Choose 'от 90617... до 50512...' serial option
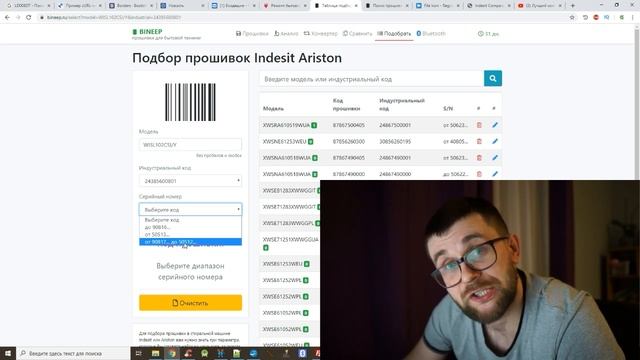640x360 pixels. click(x=190, y=242)
